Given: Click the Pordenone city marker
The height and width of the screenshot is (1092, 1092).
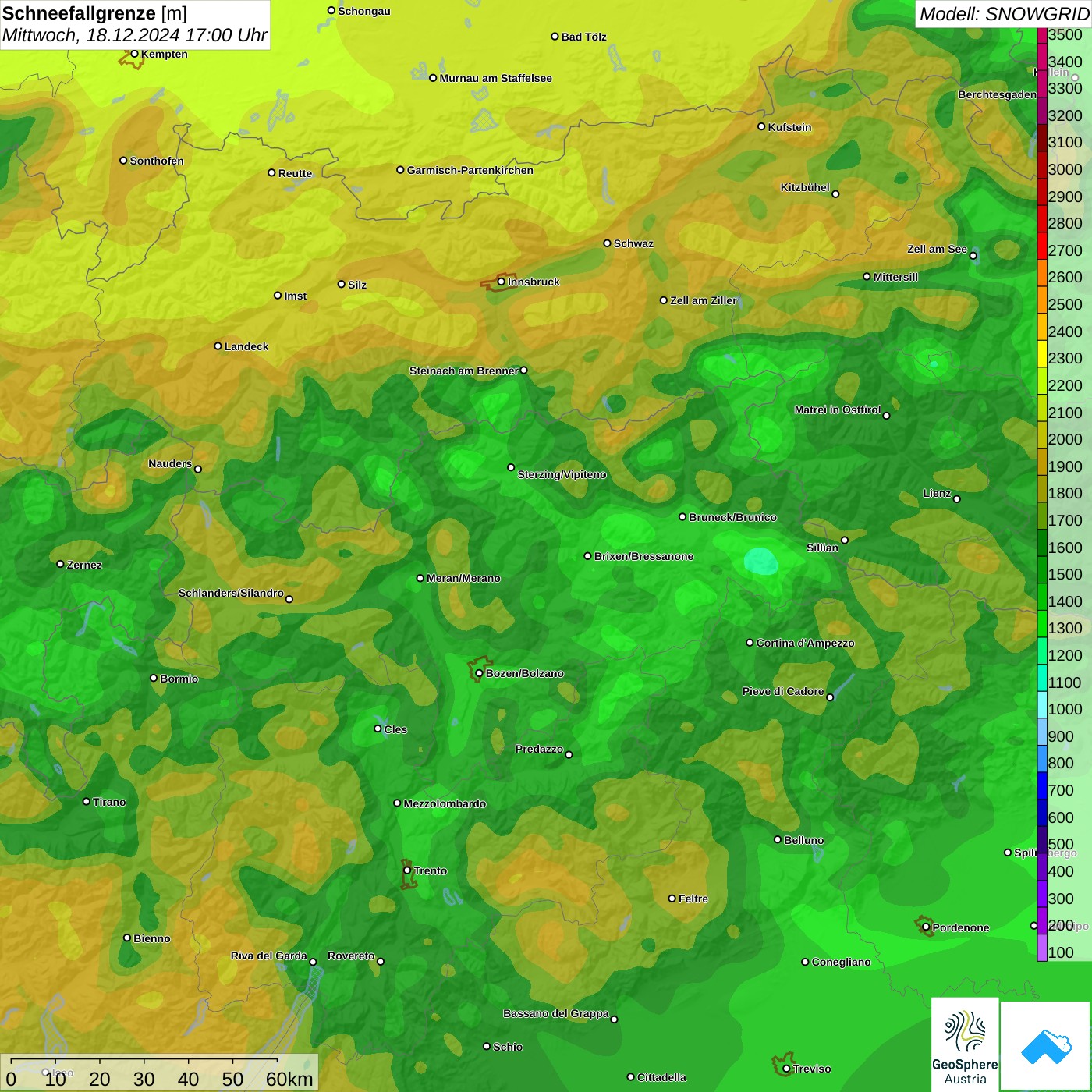Looking at the screenshot, I should [x=926, y=927].
